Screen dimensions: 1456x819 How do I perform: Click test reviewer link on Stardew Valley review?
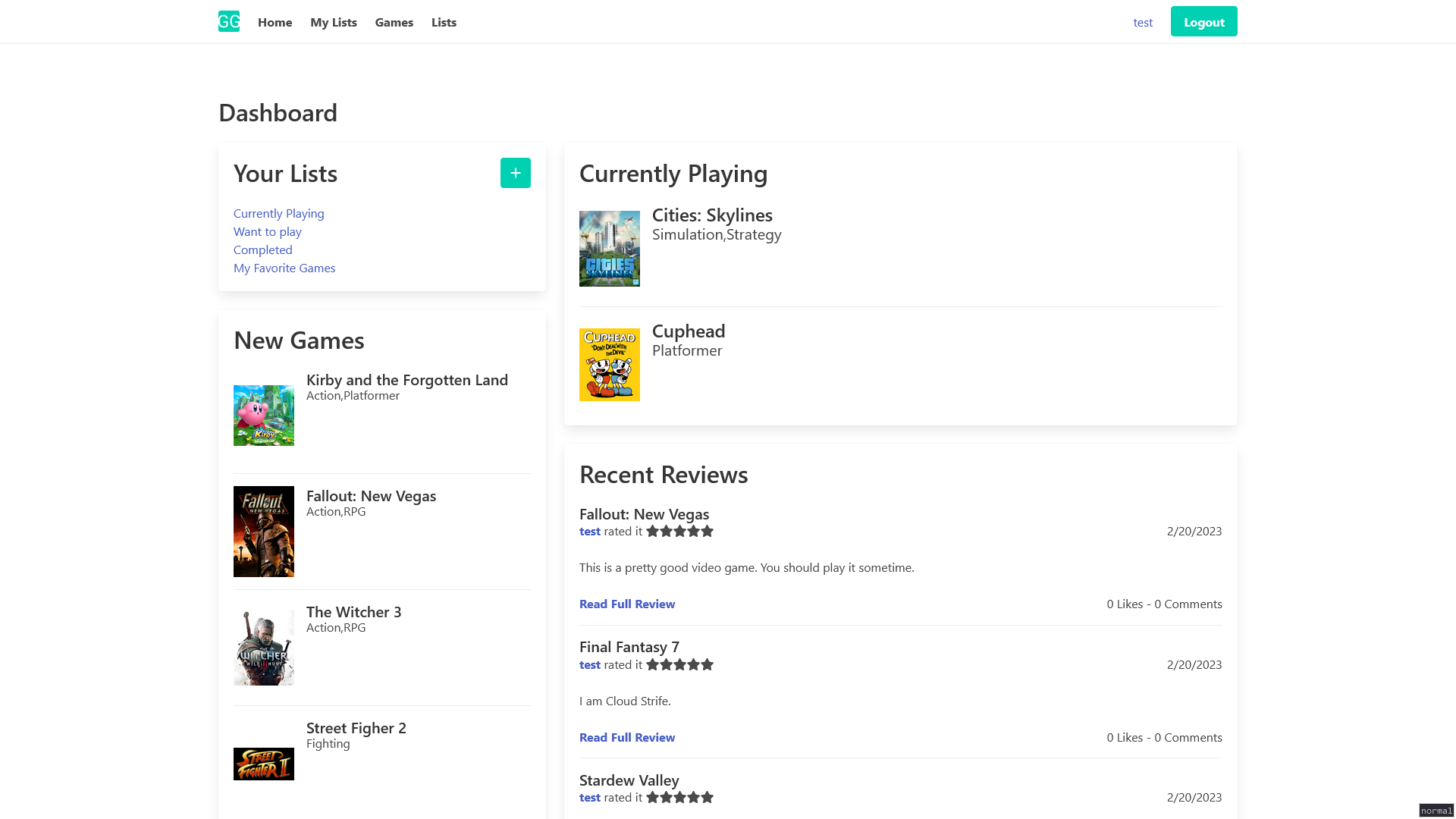click(590, 797)
